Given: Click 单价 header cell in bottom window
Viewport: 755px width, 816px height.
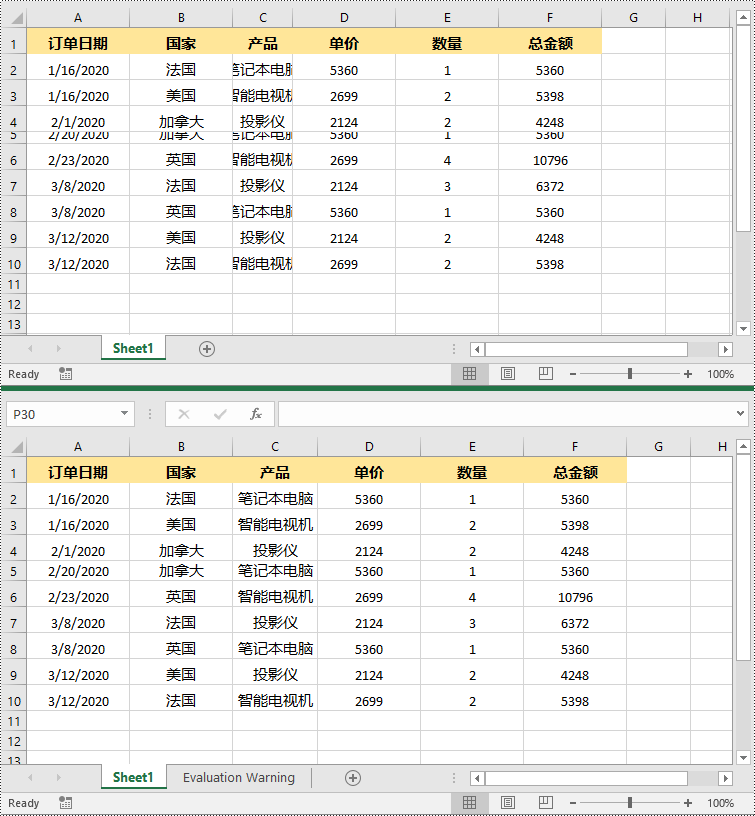Looking at the screenshot, I should (x=369, y=472).
